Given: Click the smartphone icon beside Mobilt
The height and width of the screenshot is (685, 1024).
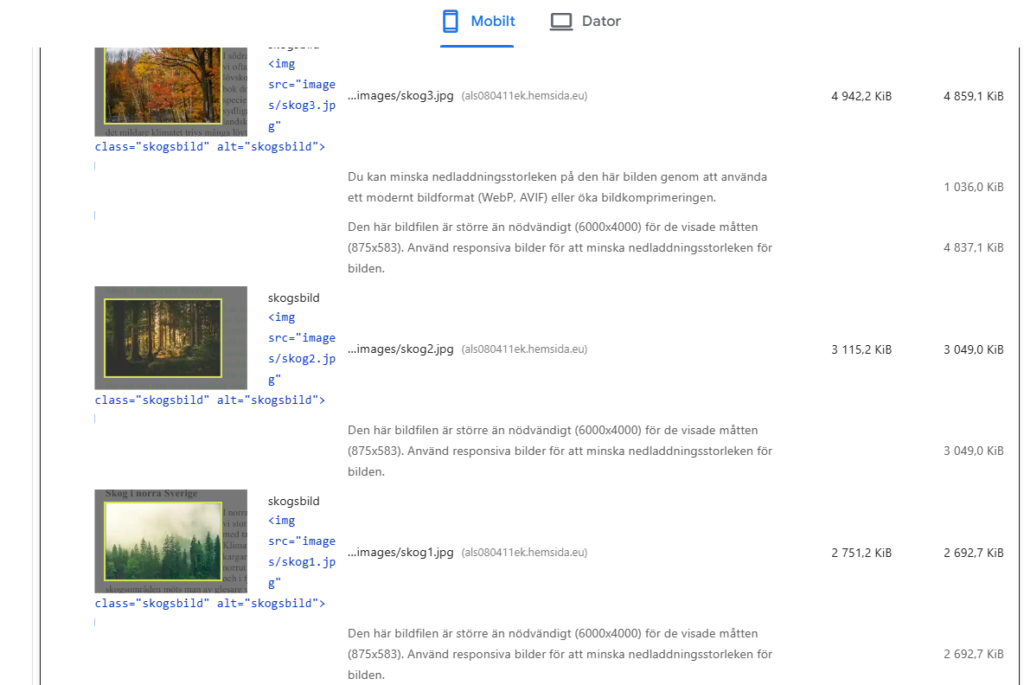Looking at the screenshot, I should [x=451, y=21].
